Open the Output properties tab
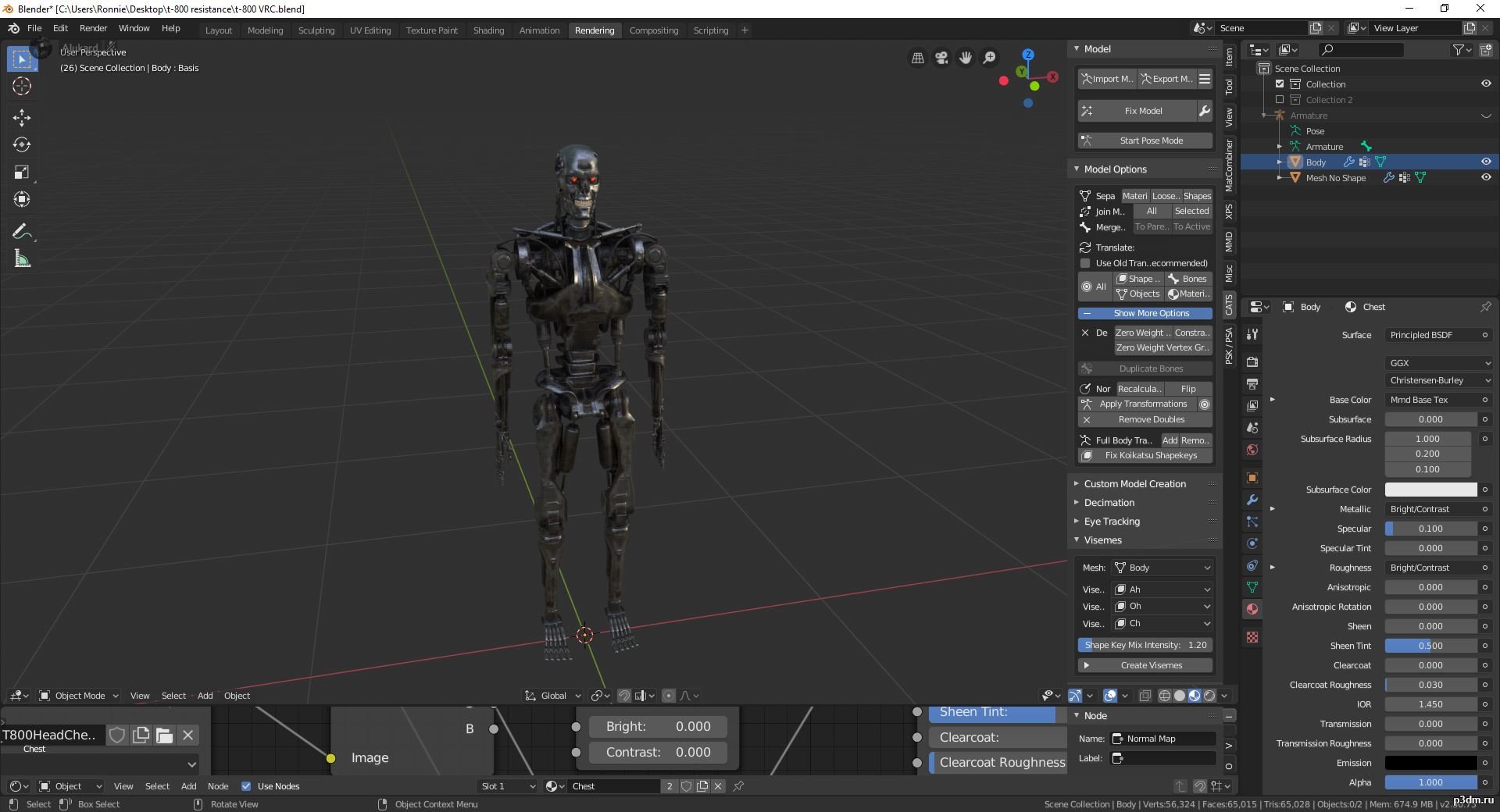Screen dimensions: 1500x812 click(1252, 384)
